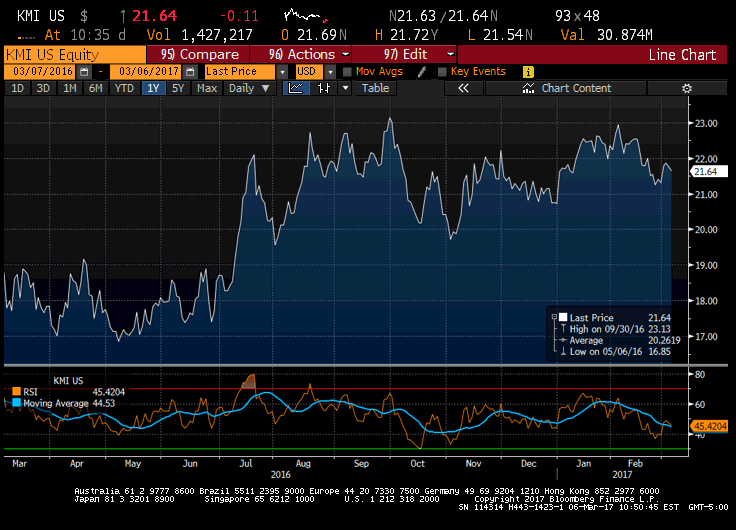Viewport: 736px width, 530px height.
Task: Expand the chart type dropdown arrow
Action: [345, 88]
